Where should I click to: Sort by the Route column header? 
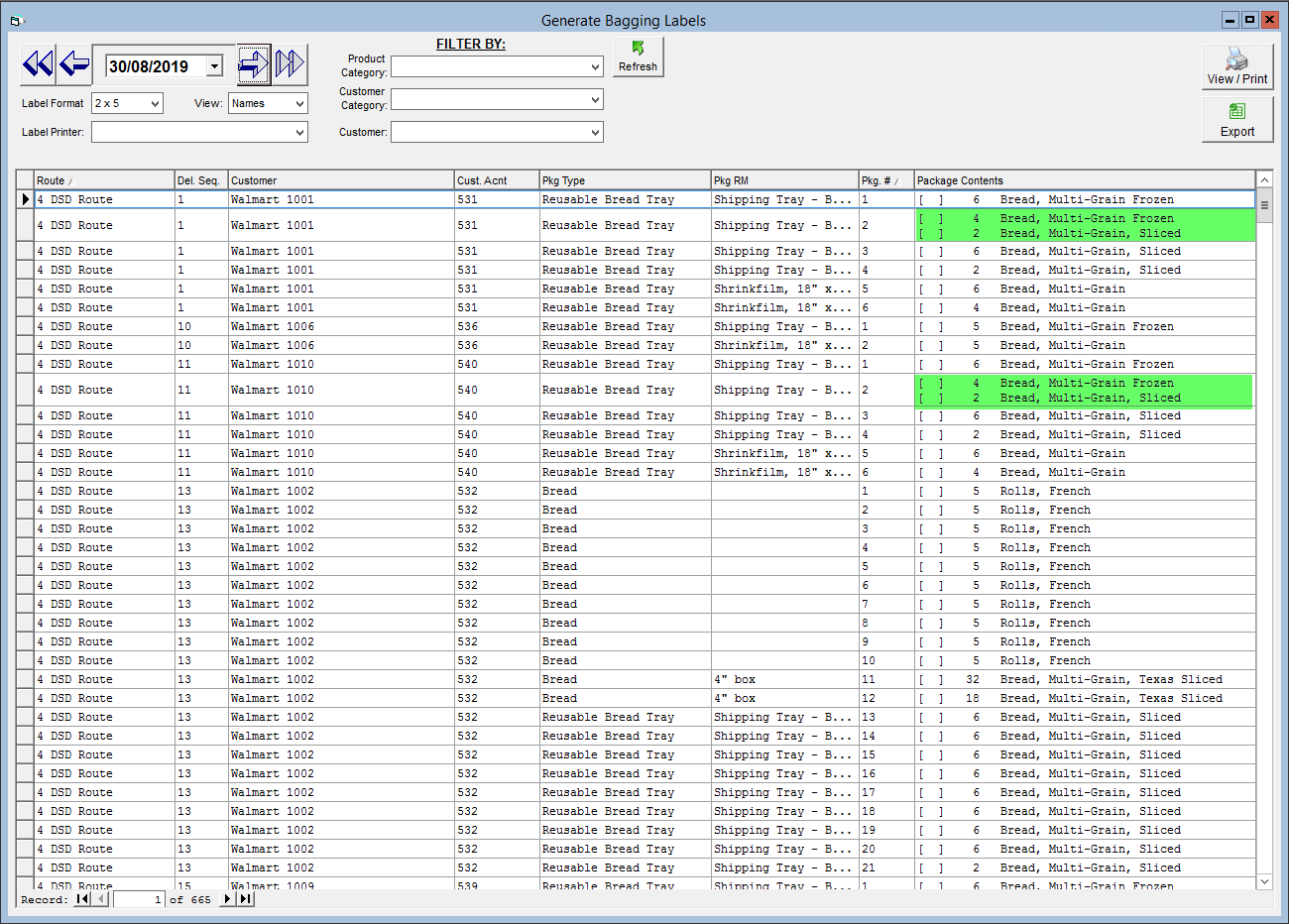click(x=104, y=180)
